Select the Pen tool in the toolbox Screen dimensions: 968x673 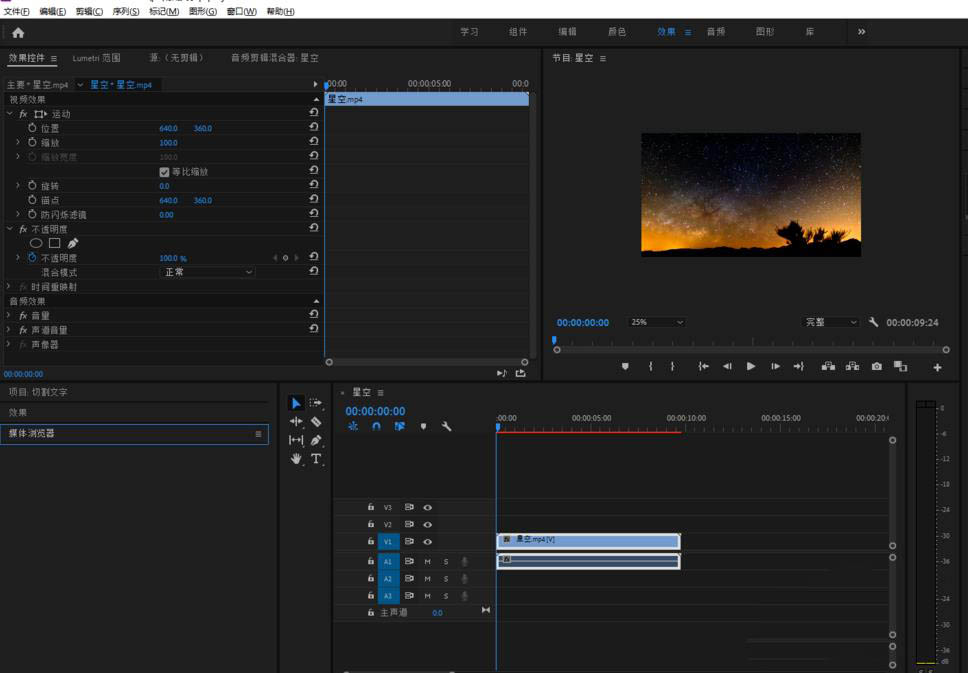(x=316, y=440)
